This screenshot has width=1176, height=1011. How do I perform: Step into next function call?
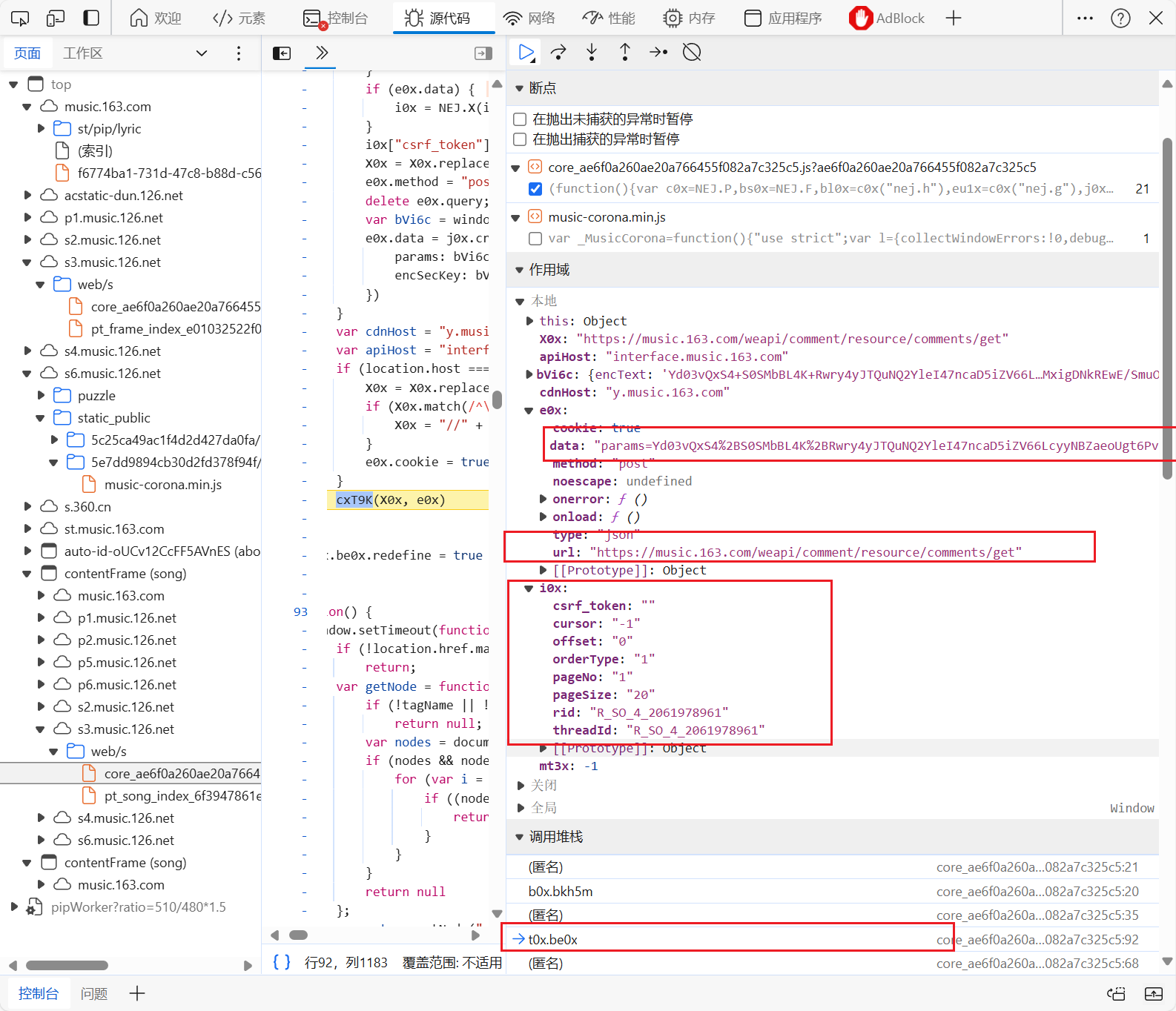point(592,52)
